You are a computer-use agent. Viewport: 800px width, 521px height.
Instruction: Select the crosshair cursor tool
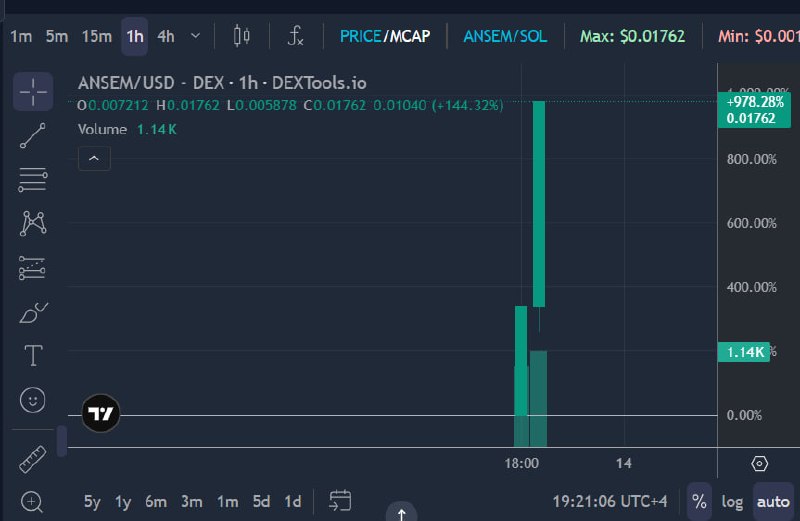tap(33, 92)
